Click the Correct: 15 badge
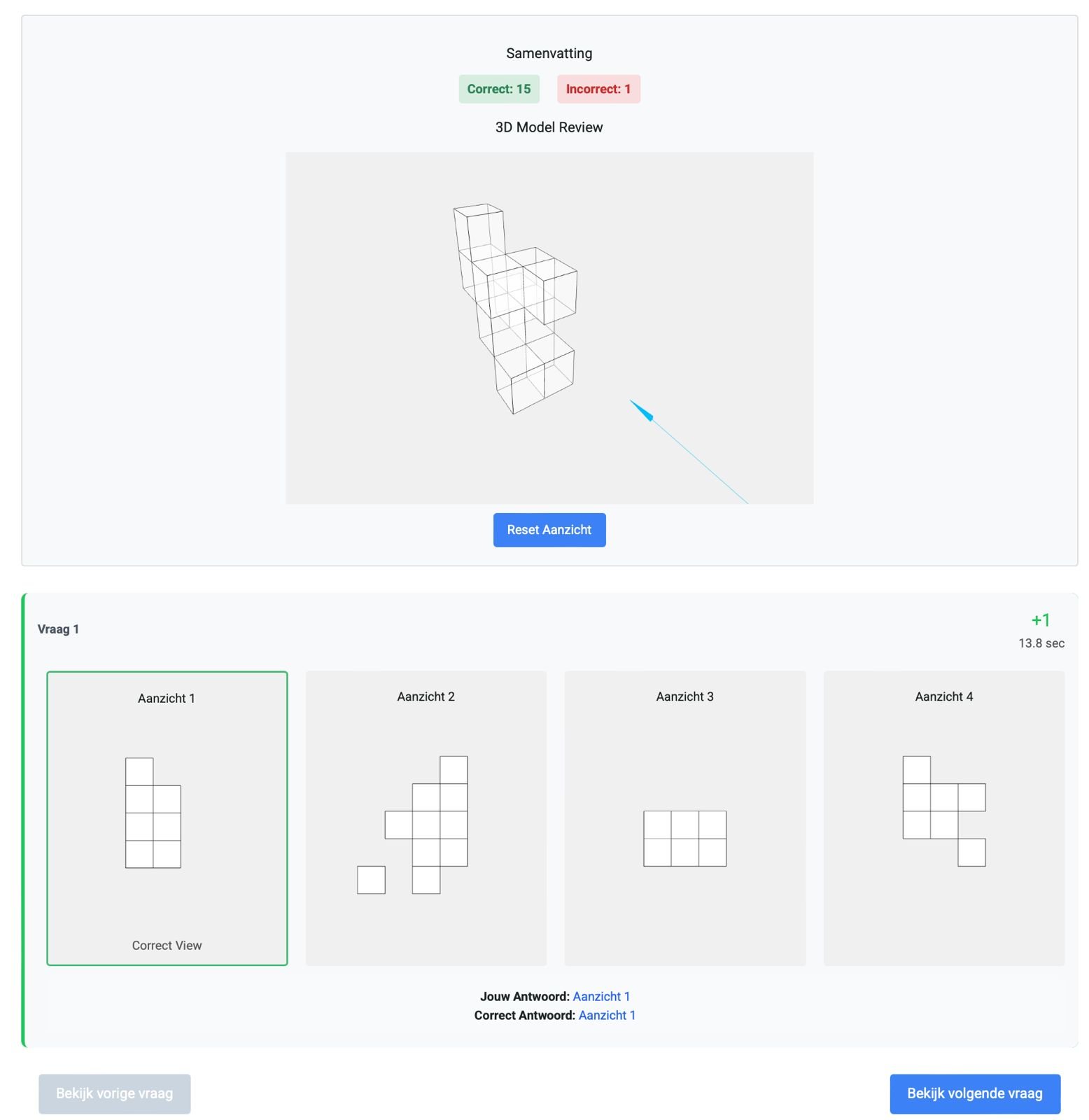Image resolution: width=1089 pixels, height=1120 pixels. (498, 89)
